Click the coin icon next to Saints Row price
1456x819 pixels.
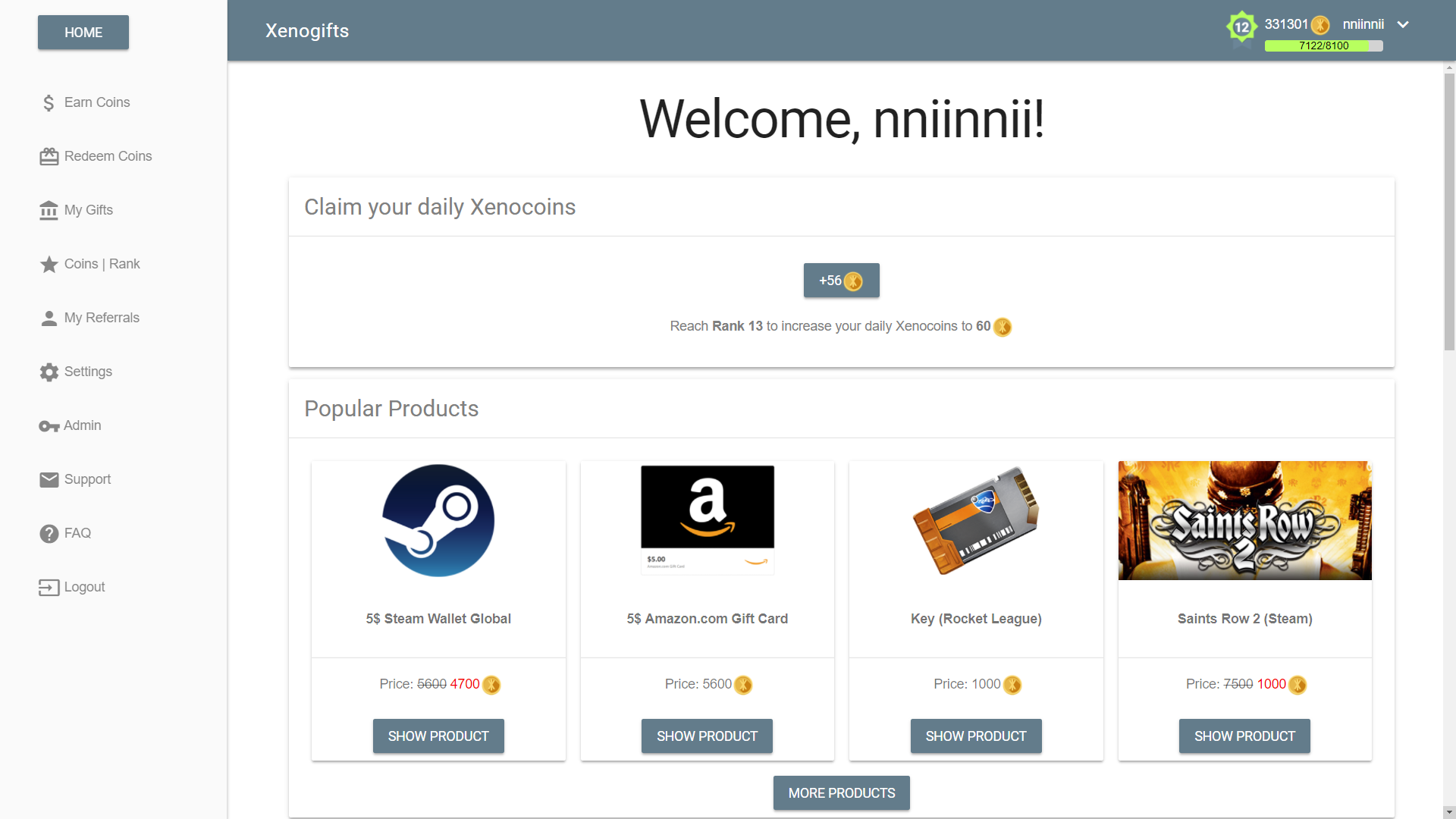[x=1298, y=685]
